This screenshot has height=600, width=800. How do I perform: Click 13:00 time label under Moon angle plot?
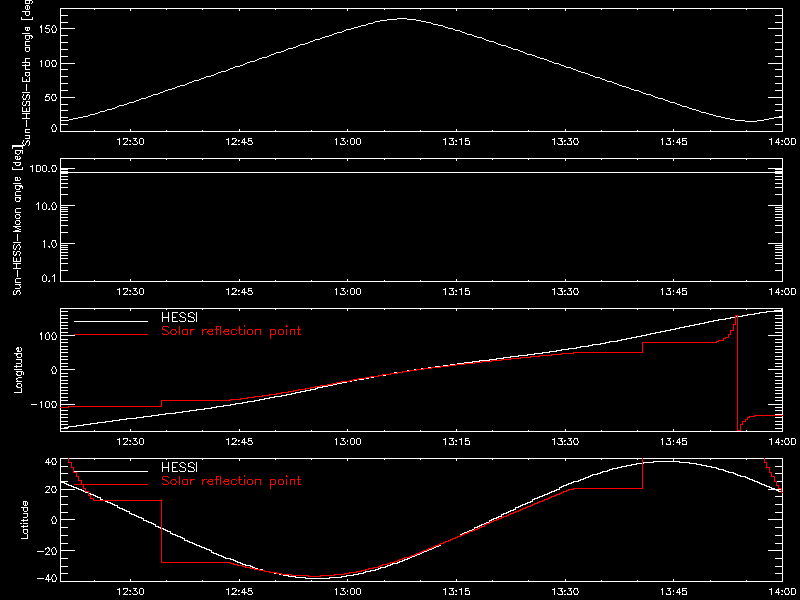[x=348, y=292]
